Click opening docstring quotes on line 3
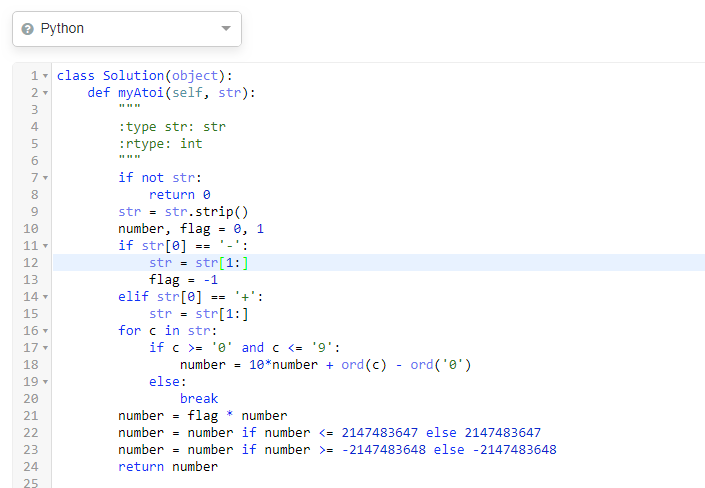 129,107
